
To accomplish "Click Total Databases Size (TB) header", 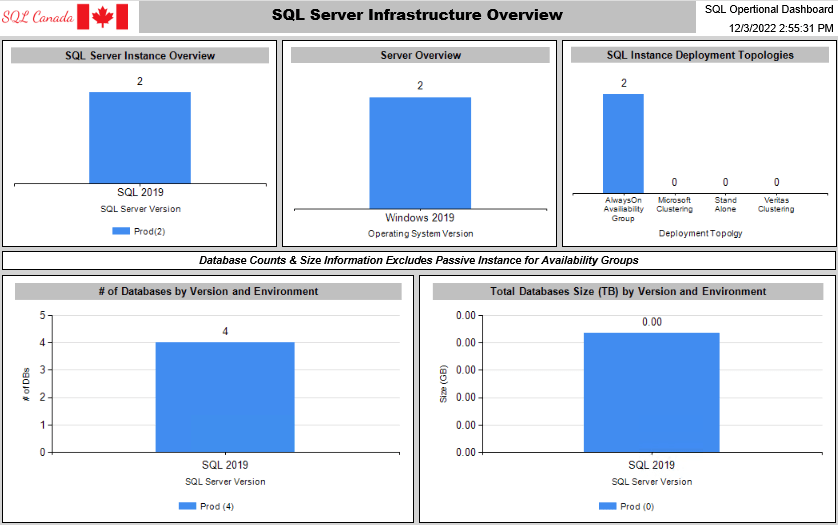I will 628,292.
